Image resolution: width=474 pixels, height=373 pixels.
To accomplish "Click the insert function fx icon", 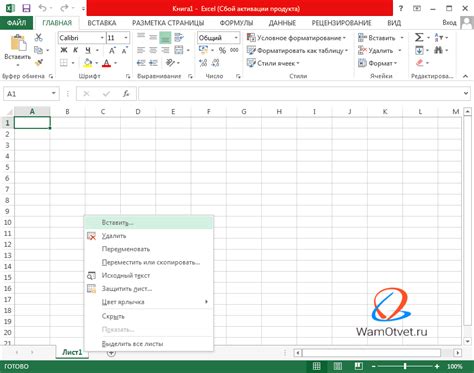I will pos(126,94).
